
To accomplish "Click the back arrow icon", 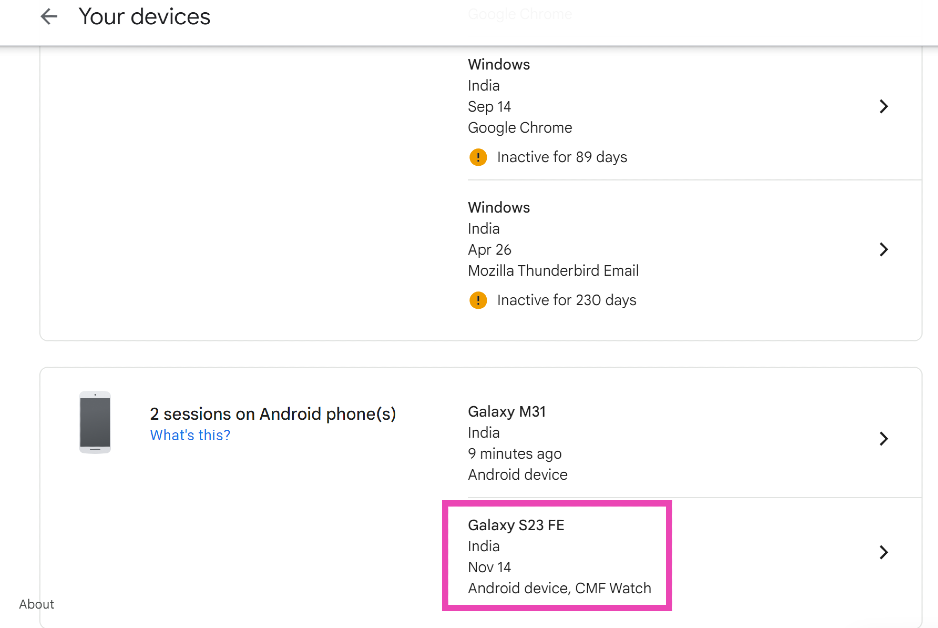I will pyautogui.click(x=48, y=17).
